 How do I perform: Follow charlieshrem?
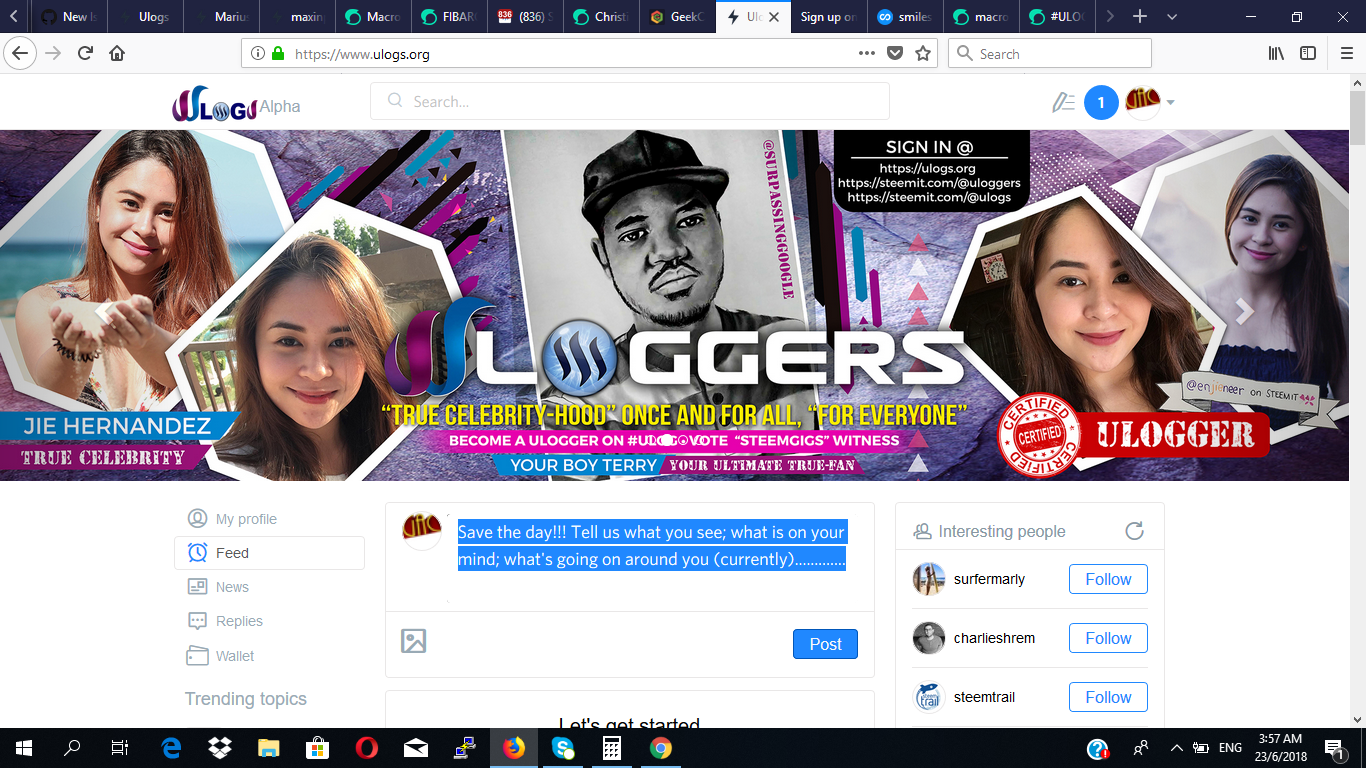[x=1108, y=638]
